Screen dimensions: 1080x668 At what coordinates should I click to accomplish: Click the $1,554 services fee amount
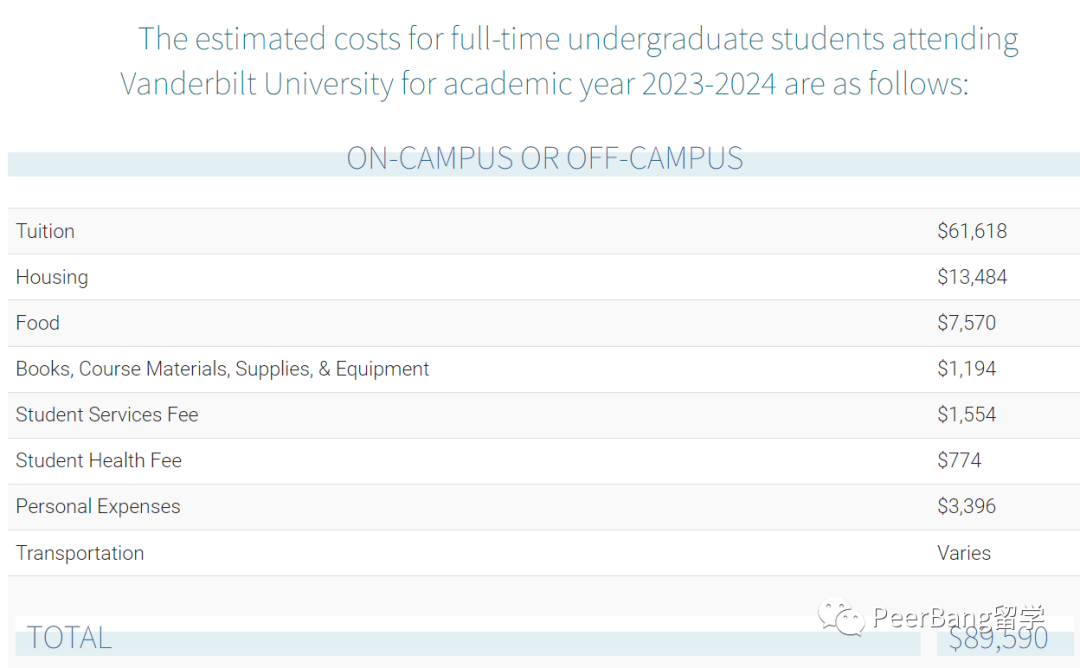tap(966, 415)
